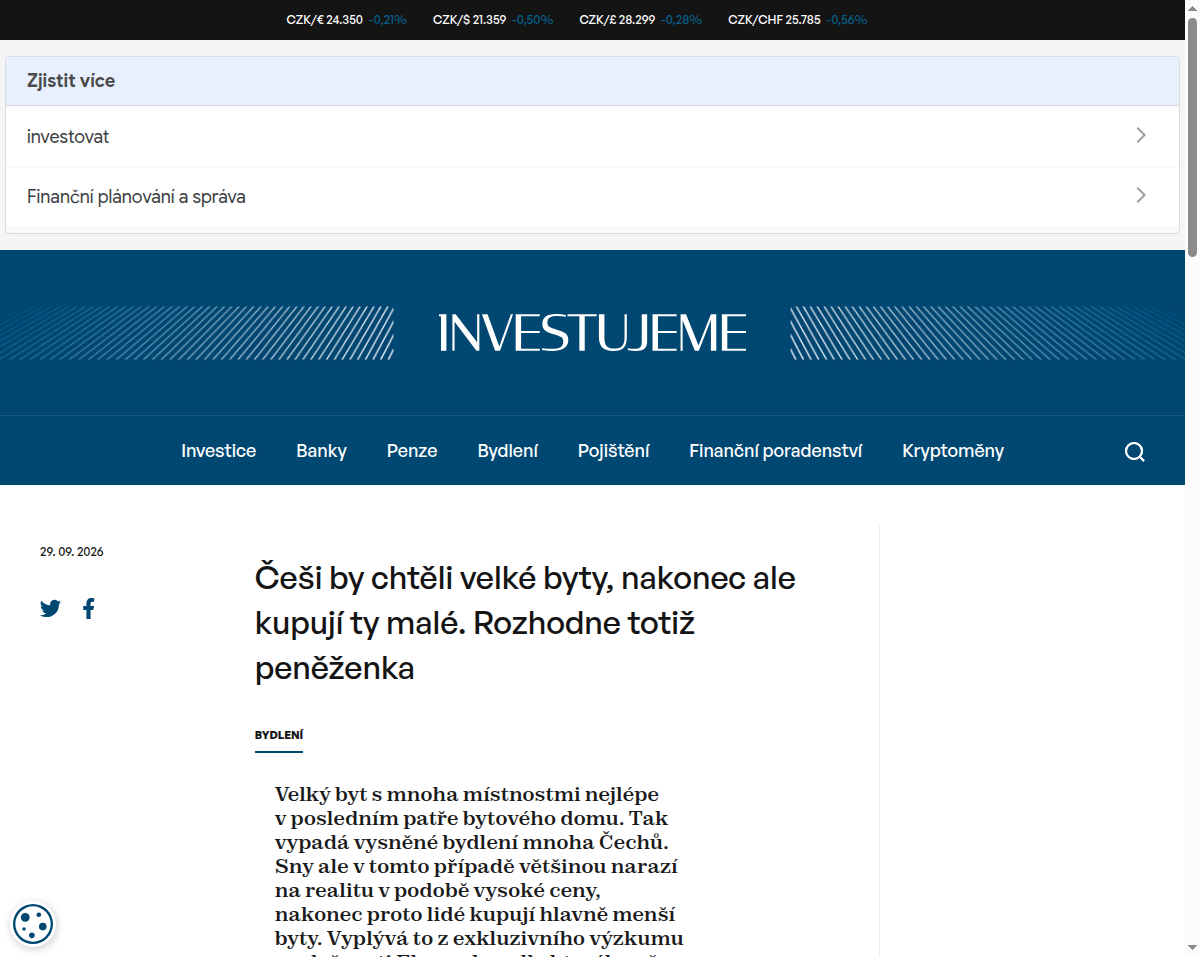Click the BYDLENÍ category tag

click(279, 735)
